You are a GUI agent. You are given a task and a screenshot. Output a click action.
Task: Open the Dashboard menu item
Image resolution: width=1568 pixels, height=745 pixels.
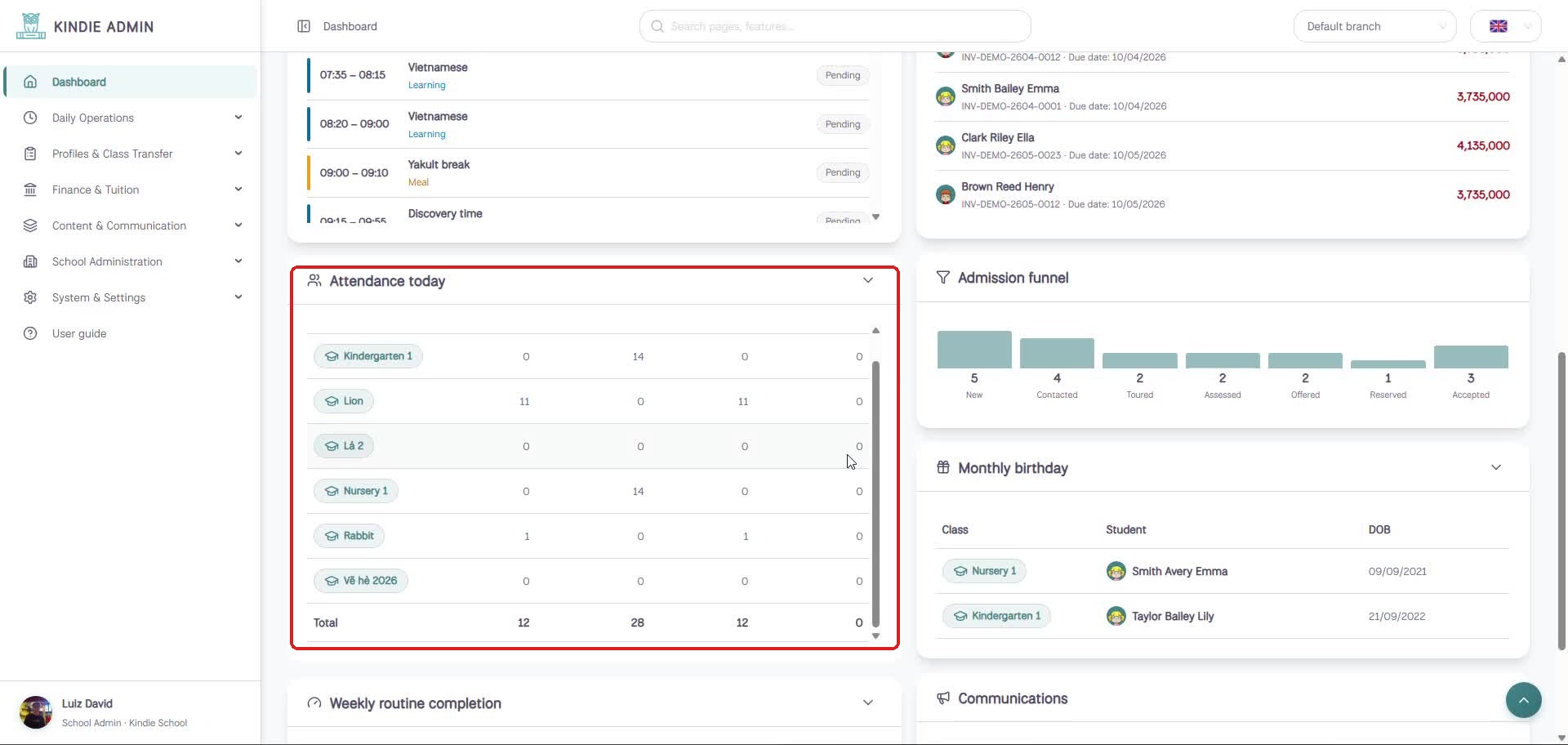click(x=131, y=82)
